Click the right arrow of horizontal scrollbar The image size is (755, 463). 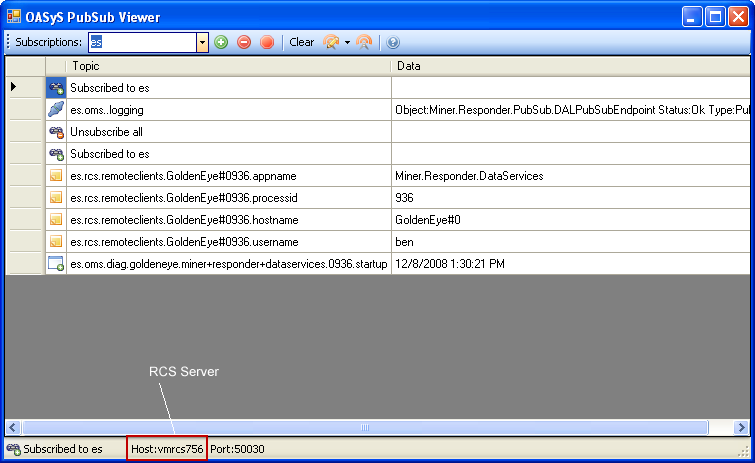click(741, 427)
